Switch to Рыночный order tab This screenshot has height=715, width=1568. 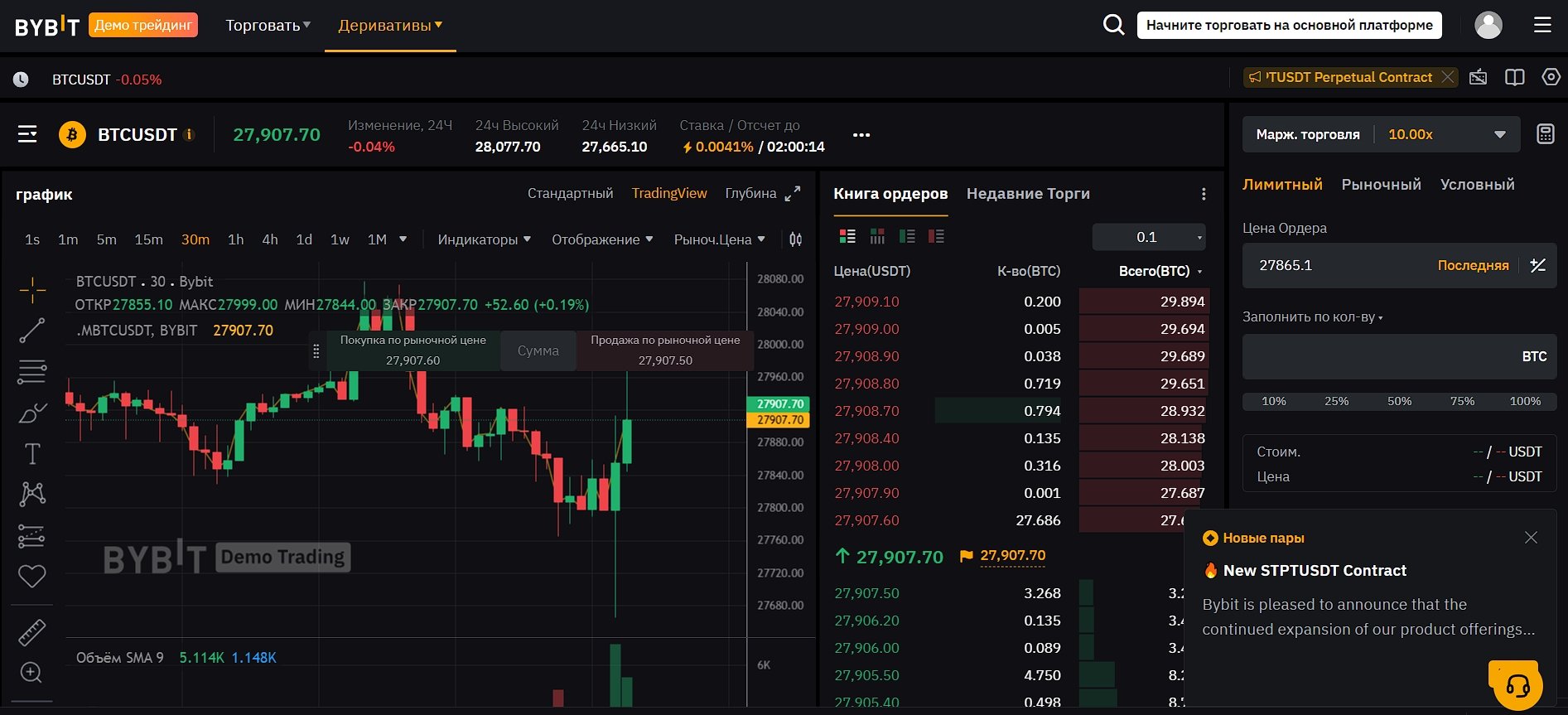coord(1381,185)
